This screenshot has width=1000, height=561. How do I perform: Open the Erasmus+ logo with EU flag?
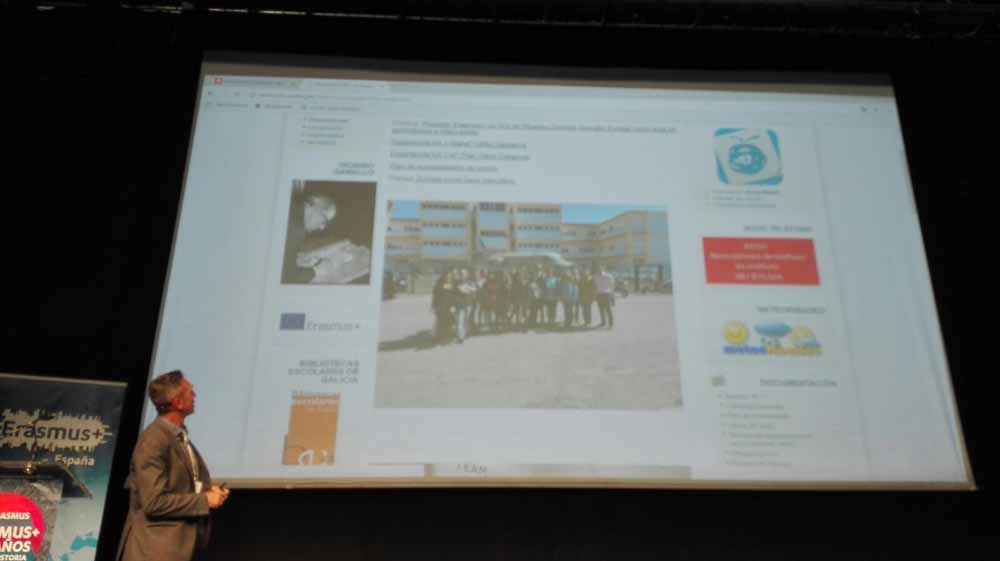pos(320,323)
